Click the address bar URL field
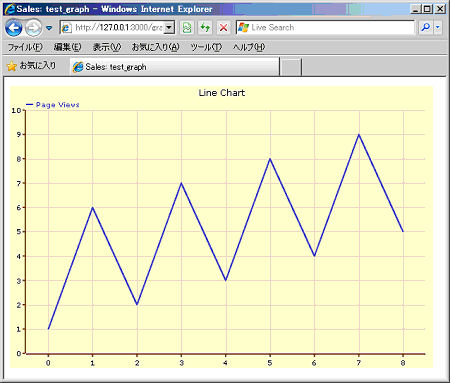This screenshot has height=385, width=452. 118,27
